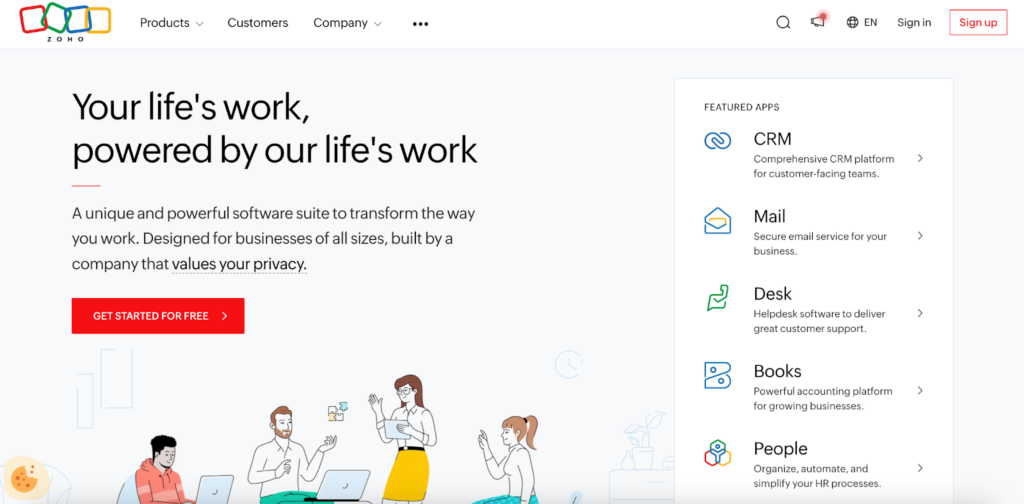Click the chevron next to People
The width and height of the screenshot is (1024, 504).
pyautogui.click(x=920, y=468)
